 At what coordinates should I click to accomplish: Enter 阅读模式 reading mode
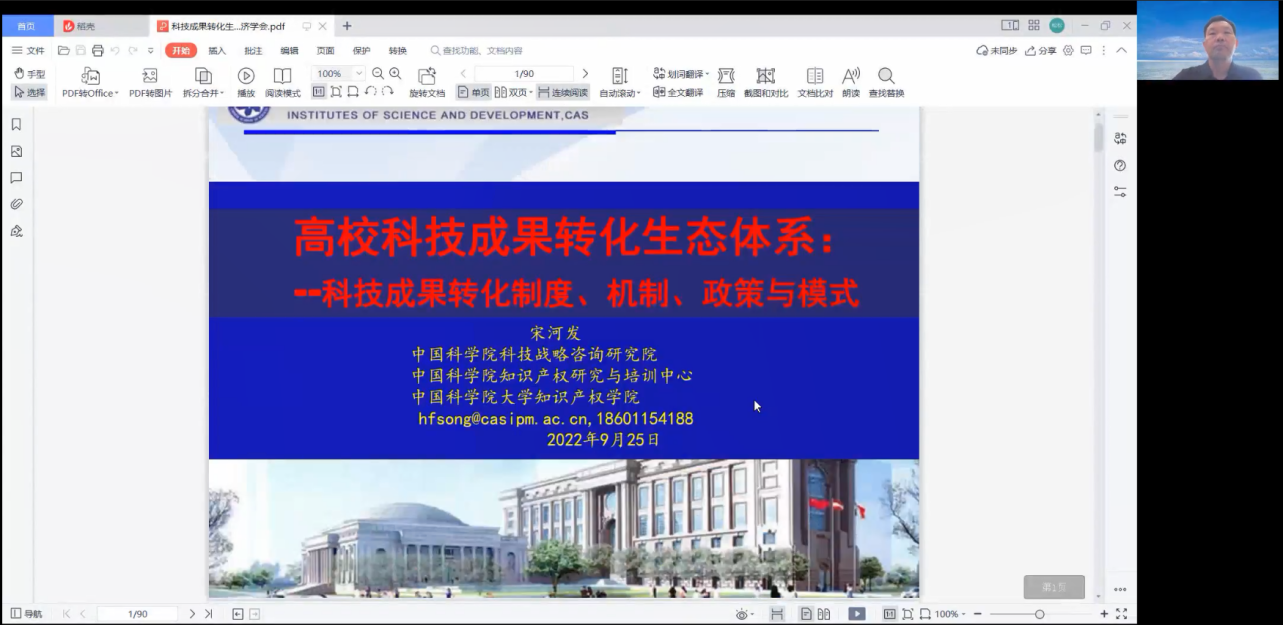[282, 80]
